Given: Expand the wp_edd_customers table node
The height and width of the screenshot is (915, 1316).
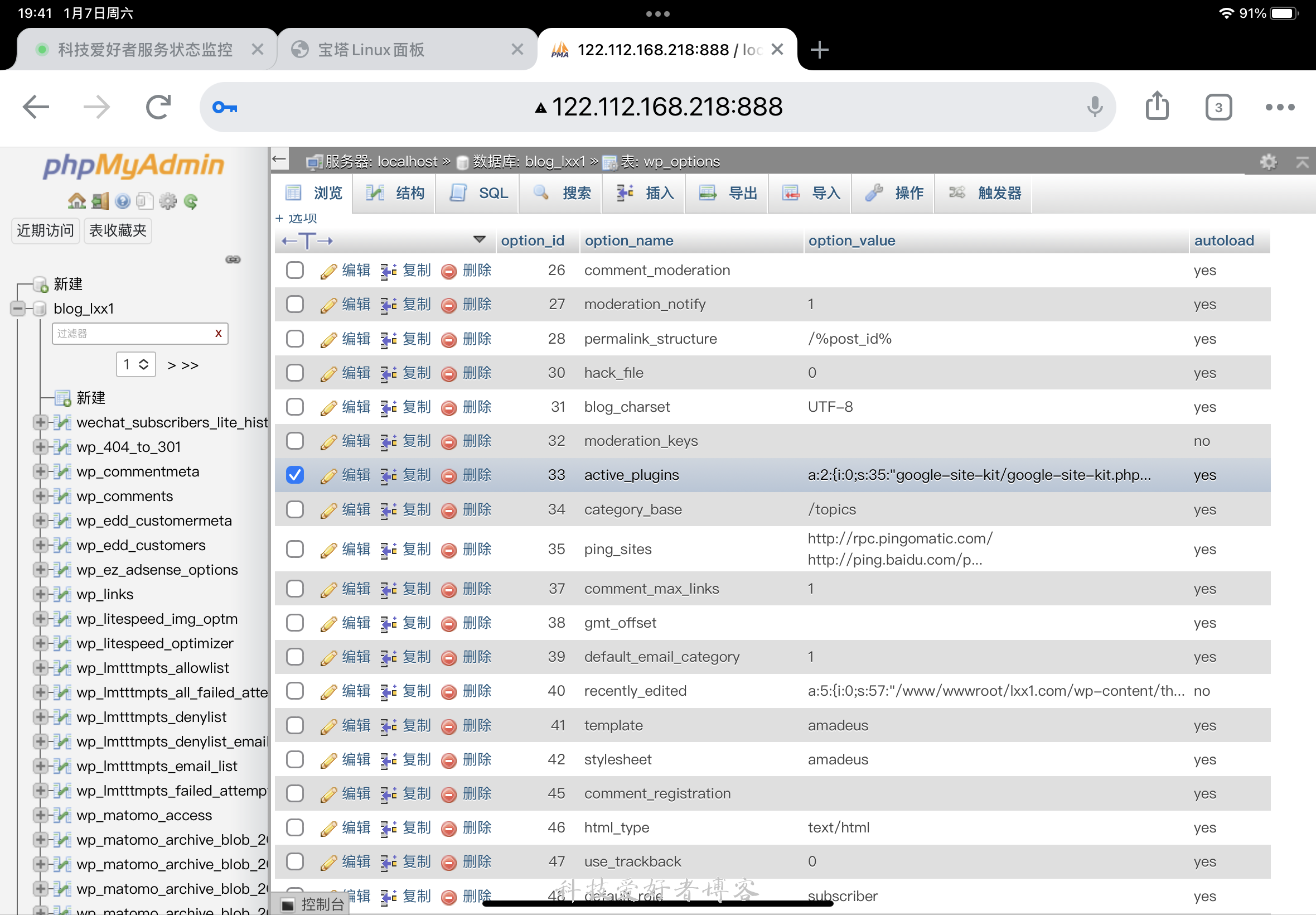Looking at the screenshot, I should [40, 545].
